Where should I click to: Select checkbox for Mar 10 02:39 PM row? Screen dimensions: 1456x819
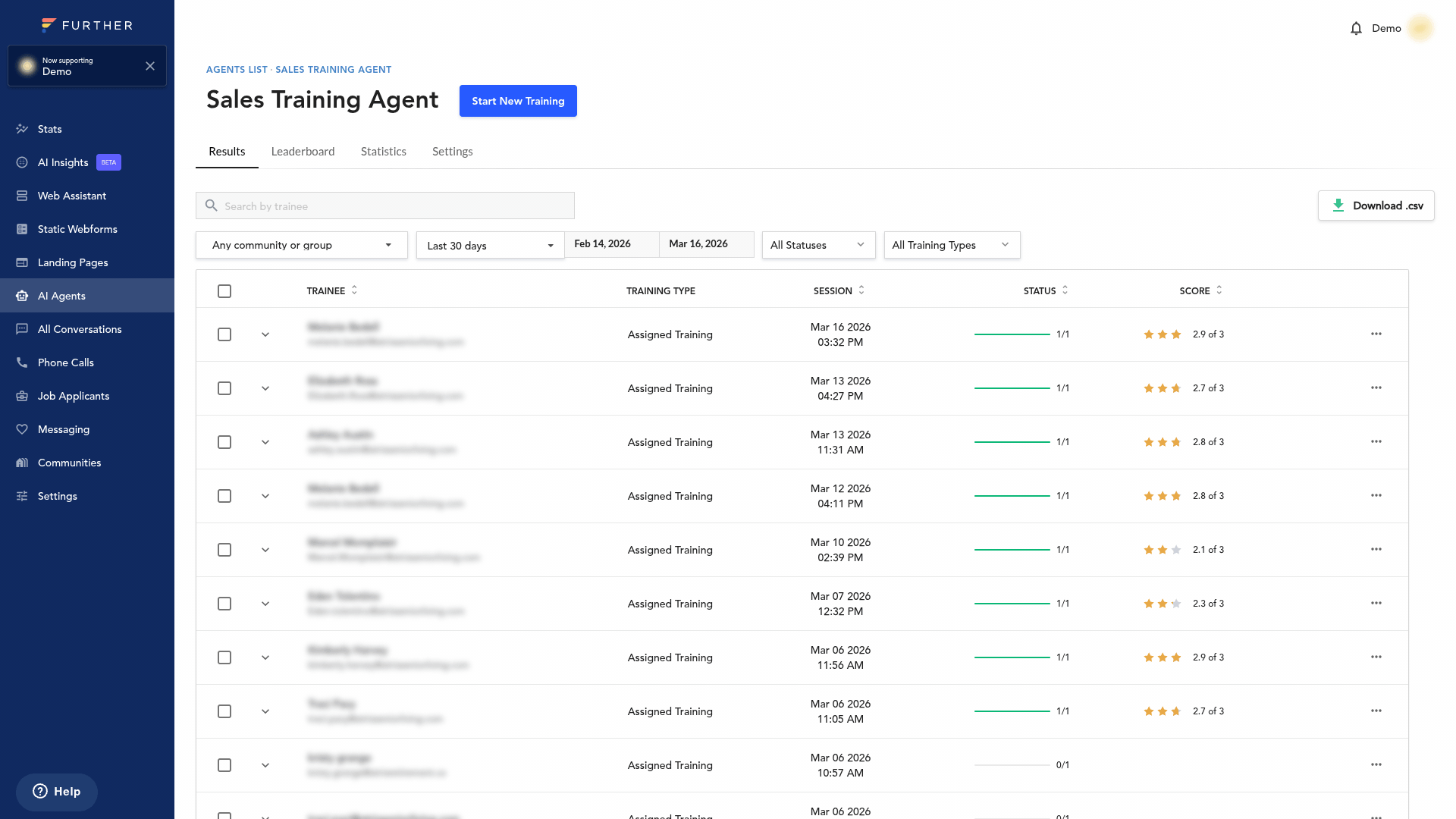tap(224, 550)
